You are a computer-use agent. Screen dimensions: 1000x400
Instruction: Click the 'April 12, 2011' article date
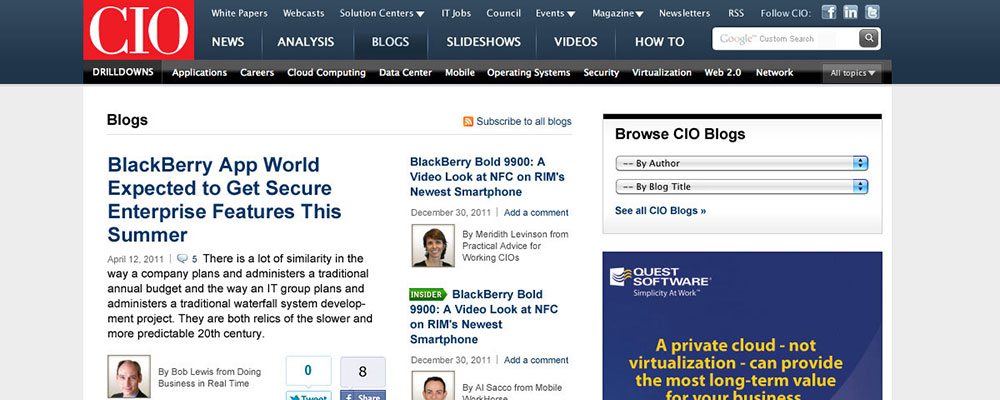coord(135,260)
